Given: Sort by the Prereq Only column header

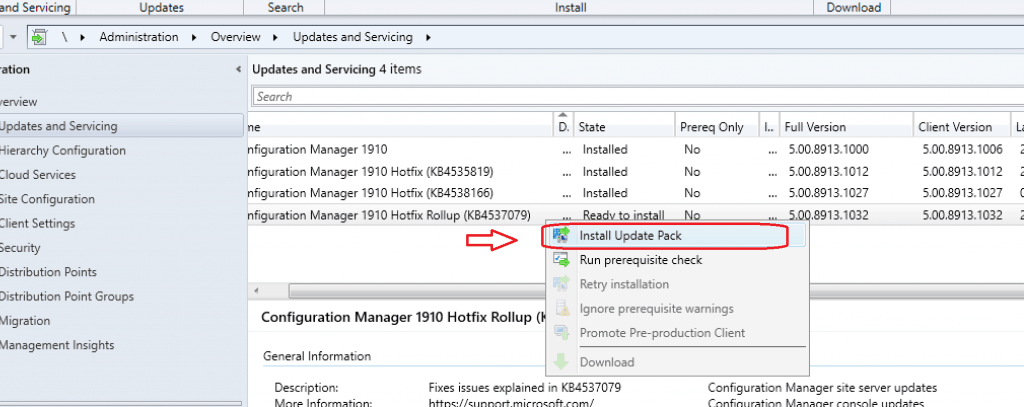Looking at the screenshot, I should [x=716, y=127].
